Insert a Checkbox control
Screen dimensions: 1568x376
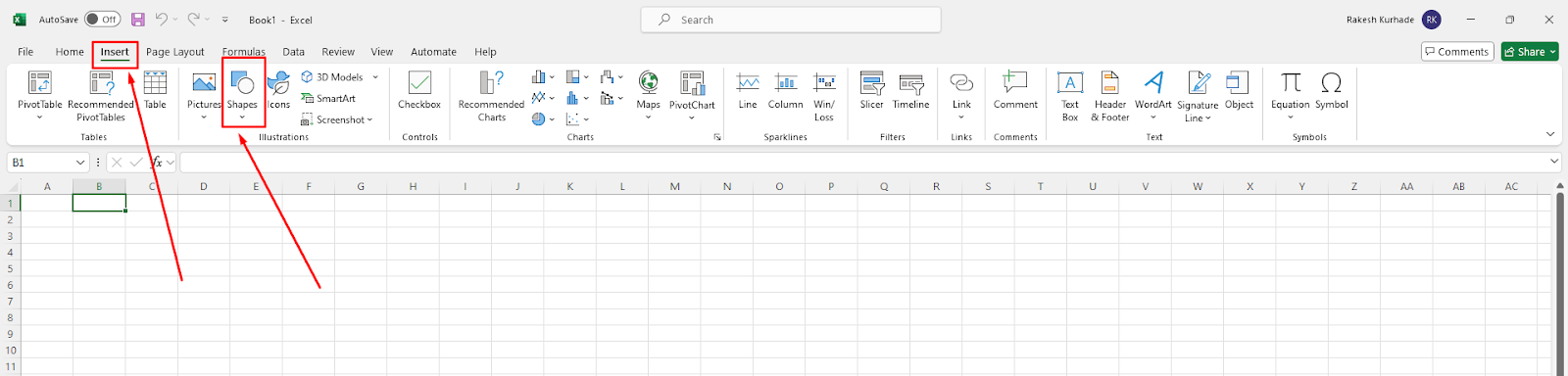coord(419,90)
